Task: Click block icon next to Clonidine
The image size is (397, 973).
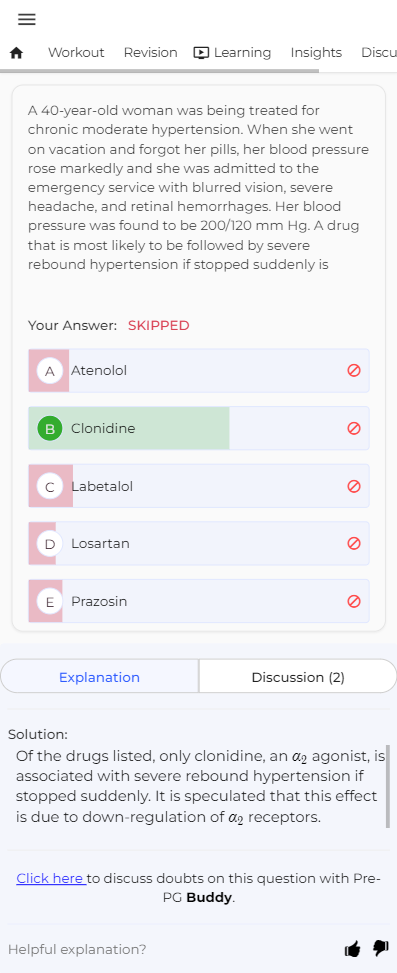Action: coord(354,428)
